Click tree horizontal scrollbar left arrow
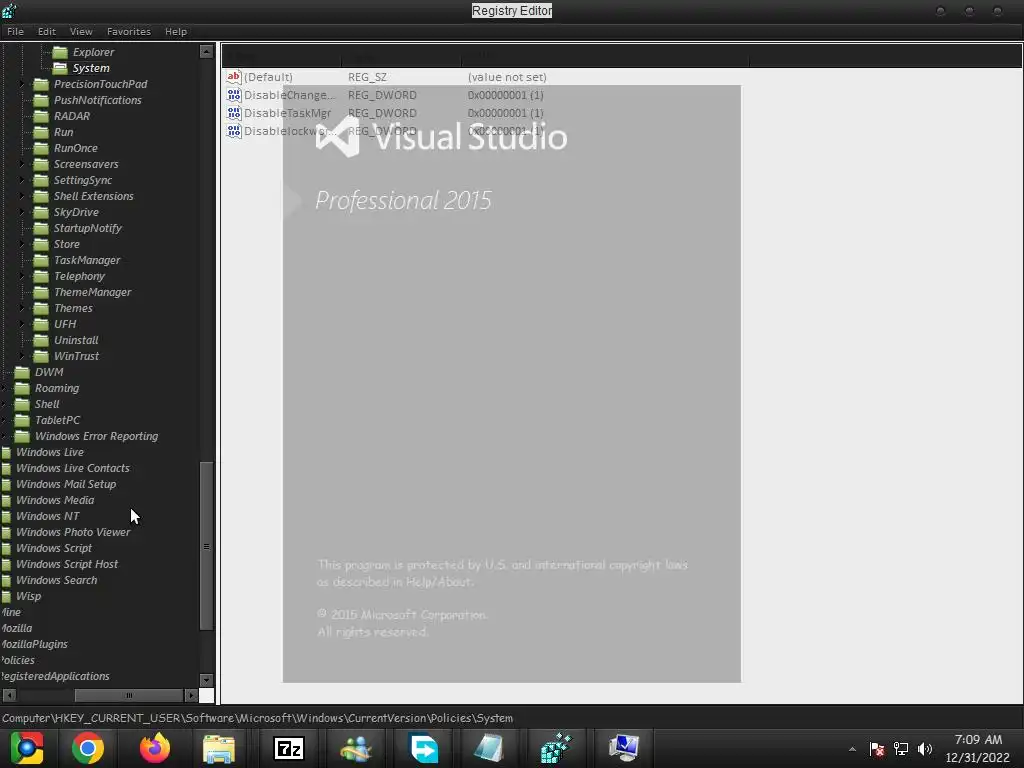This screenshot has height=768, width=1024. [9, 696]
